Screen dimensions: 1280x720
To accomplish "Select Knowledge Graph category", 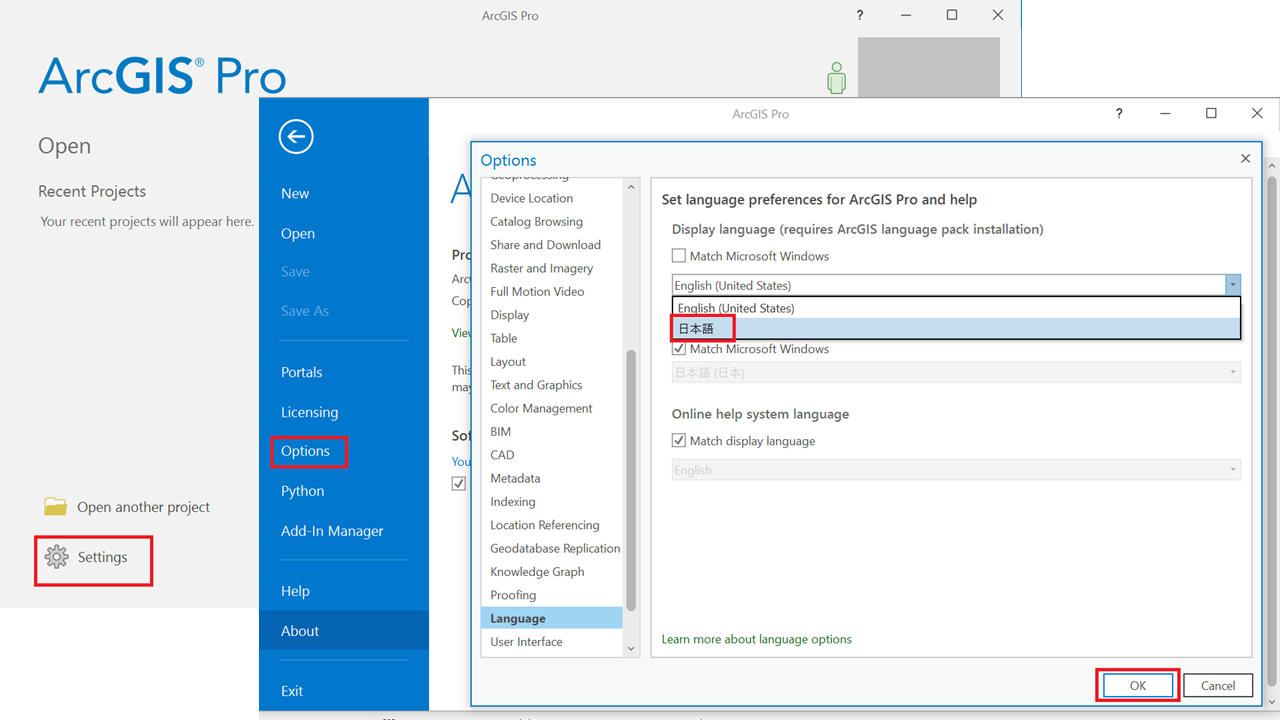I will pyautogui.click(x=537, y=572).
